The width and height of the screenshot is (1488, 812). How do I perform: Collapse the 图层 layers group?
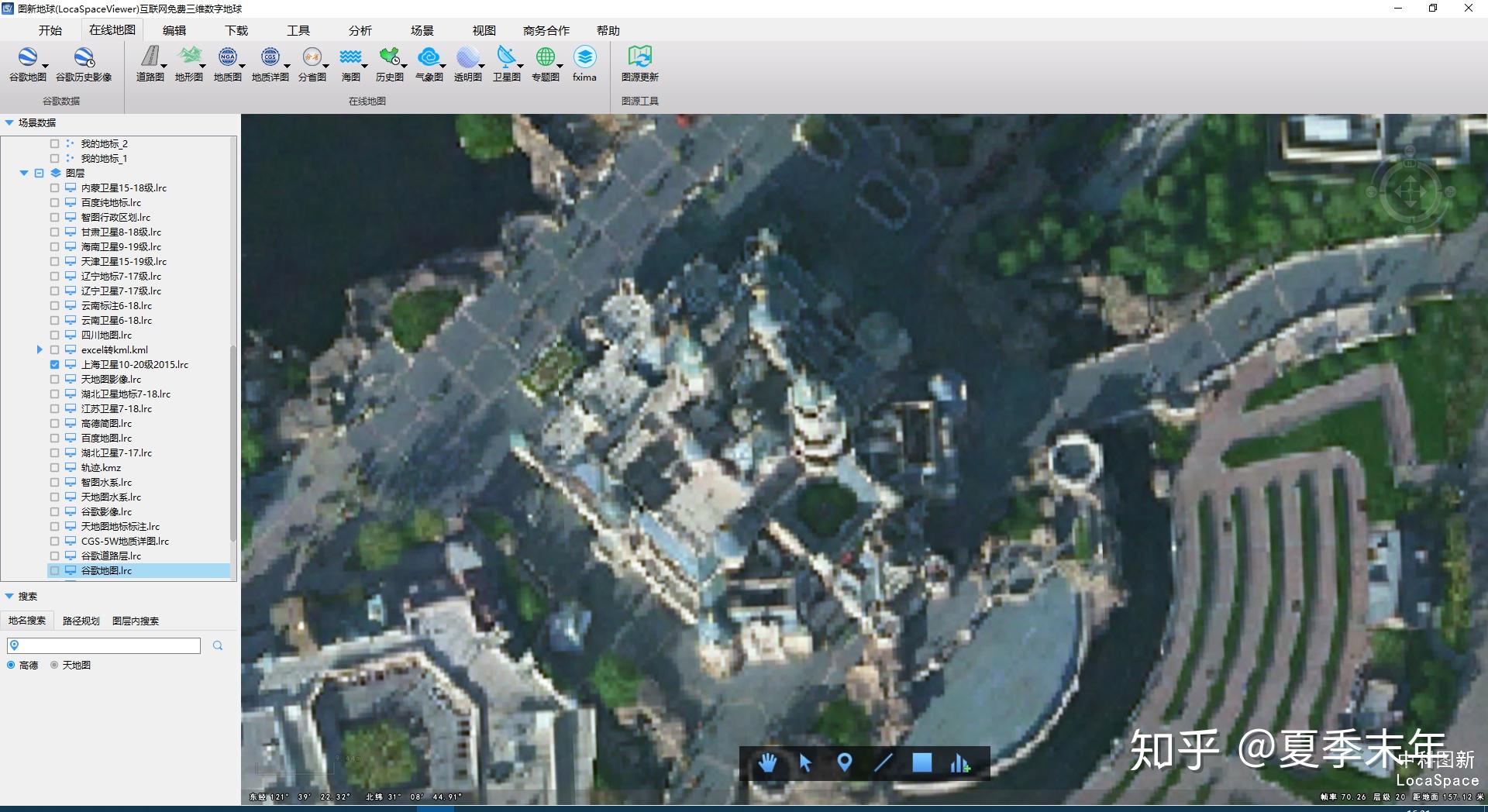coord(24,173)
